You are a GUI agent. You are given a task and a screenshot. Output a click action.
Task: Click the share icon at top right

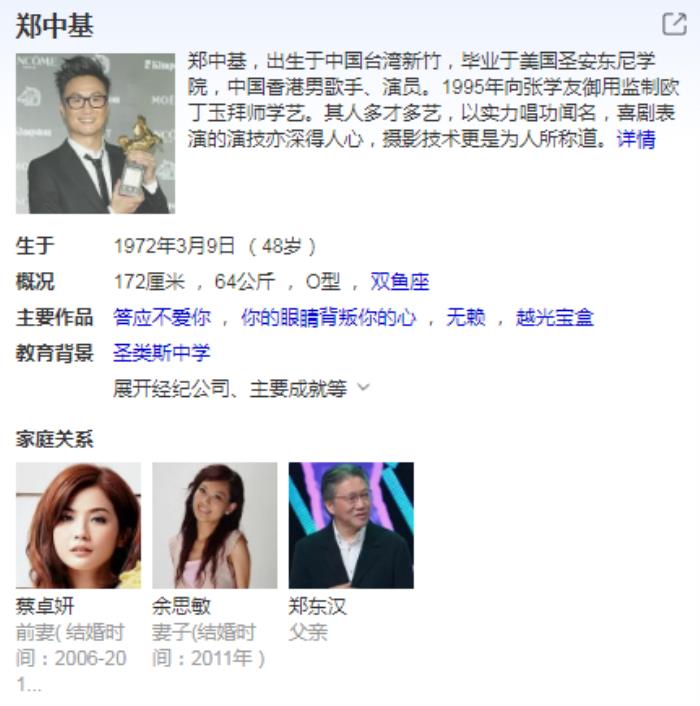point(674,24)
